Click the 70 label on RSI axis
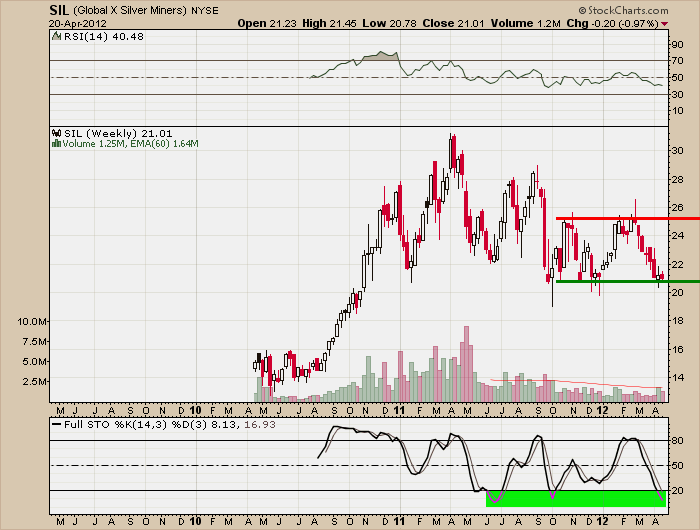The width and height of the screenshot is (700, 530). (x=678, y=60)
